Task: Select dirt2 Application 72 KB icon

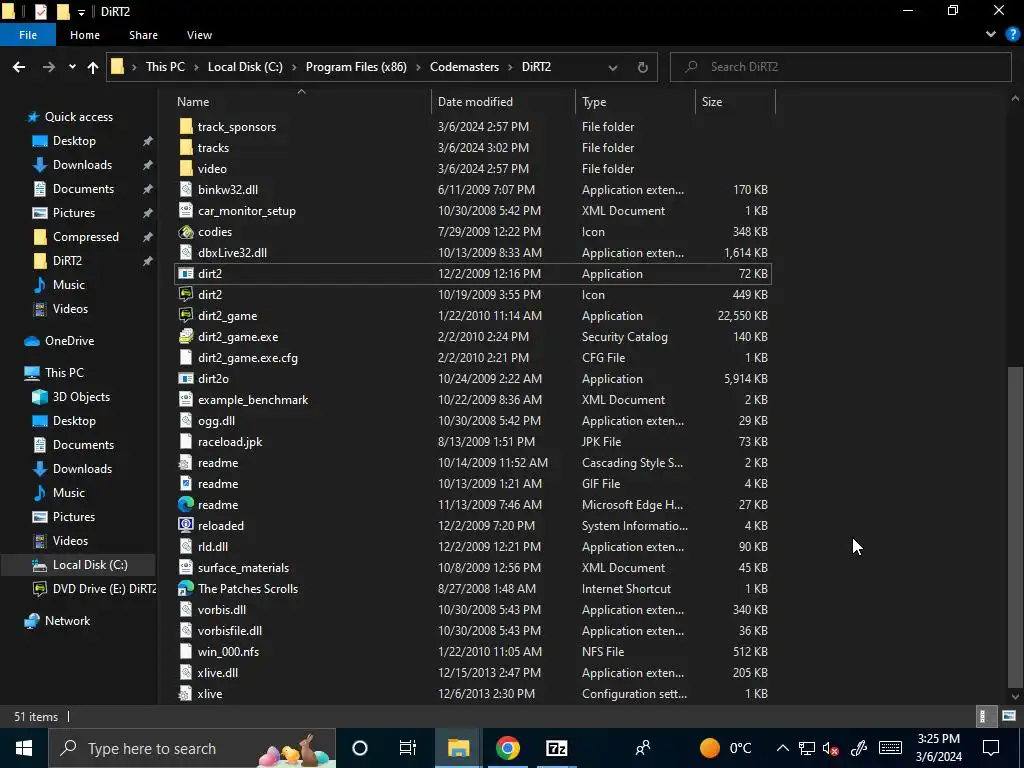Action: (186, 274)
